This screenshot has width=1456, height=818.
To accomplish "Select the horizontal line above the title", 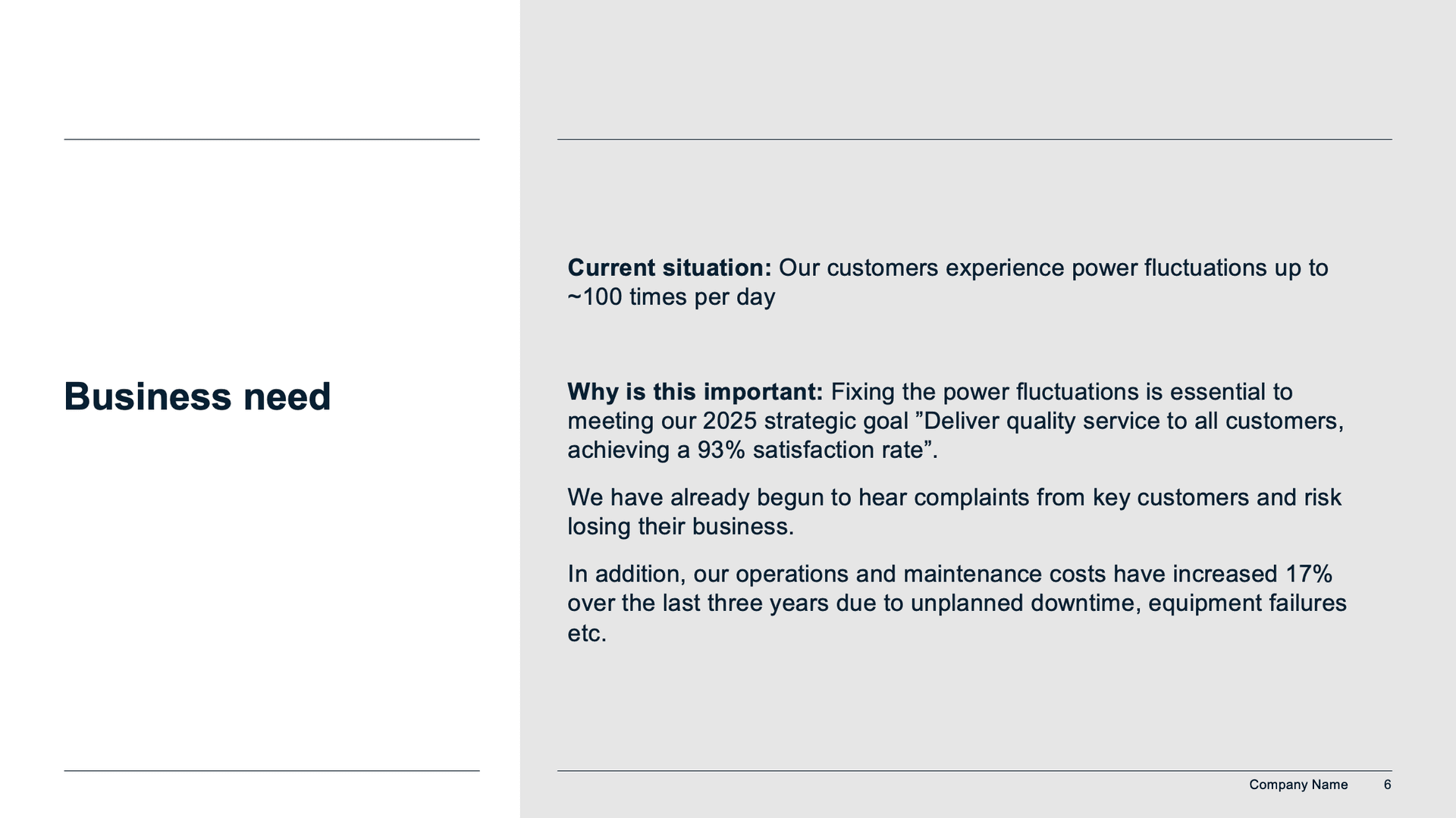I will pos(271,139).
